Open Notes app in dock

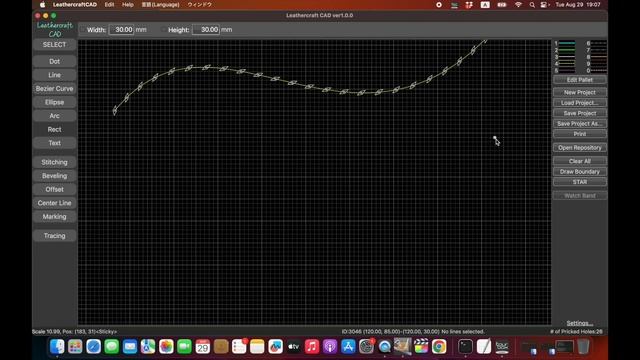click(x=257, y=347)
